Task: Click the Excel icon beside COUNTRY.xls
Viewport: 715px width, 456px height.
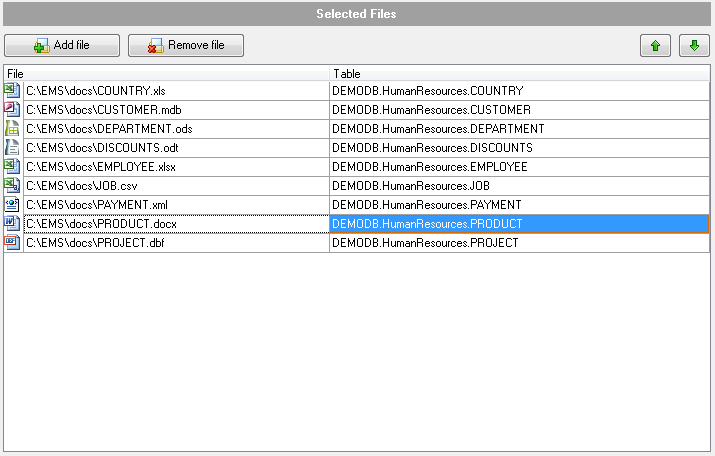Action: pos(12,90)
